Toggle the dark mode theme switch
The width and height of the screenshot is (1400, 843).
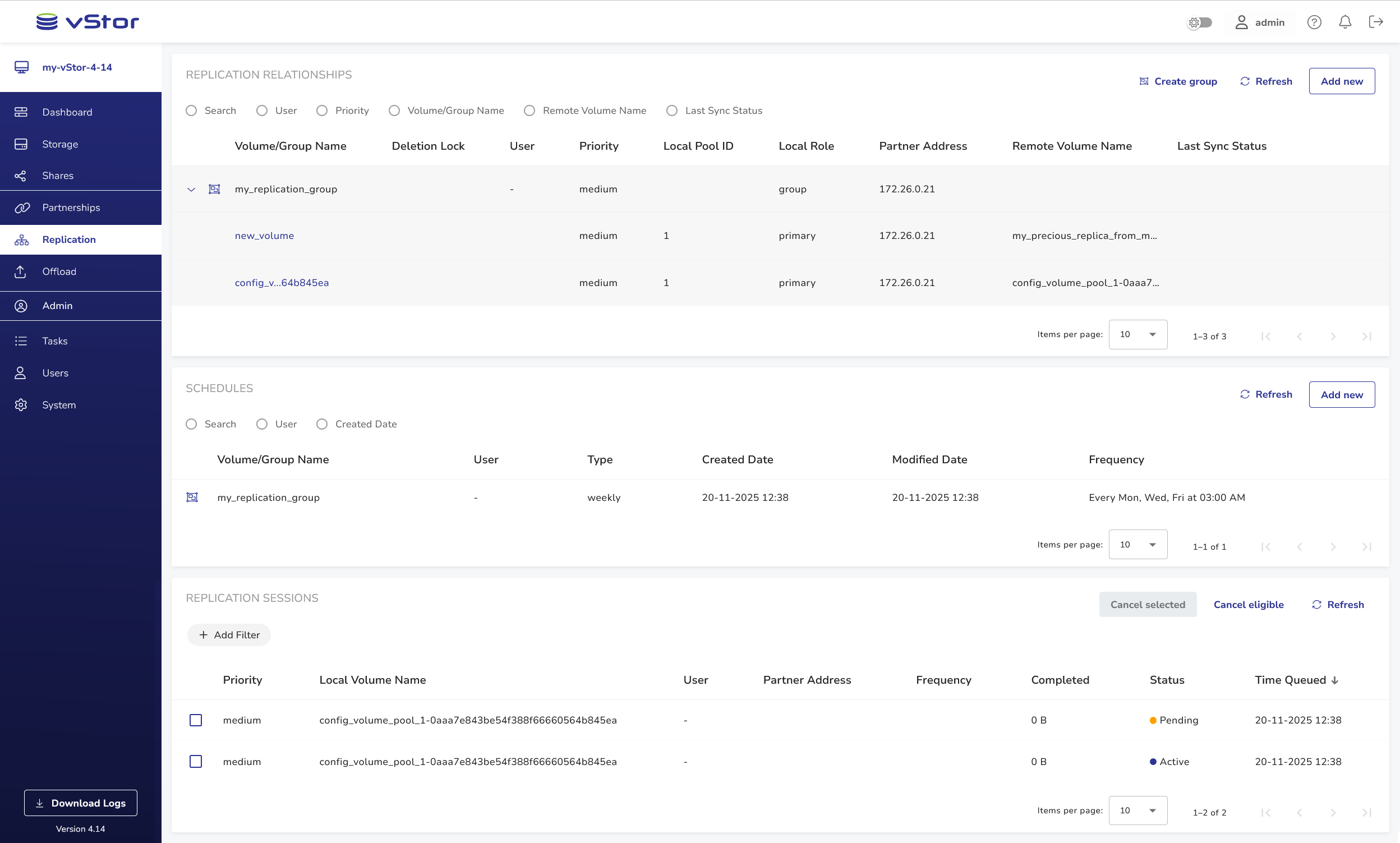click(1200, 22)
